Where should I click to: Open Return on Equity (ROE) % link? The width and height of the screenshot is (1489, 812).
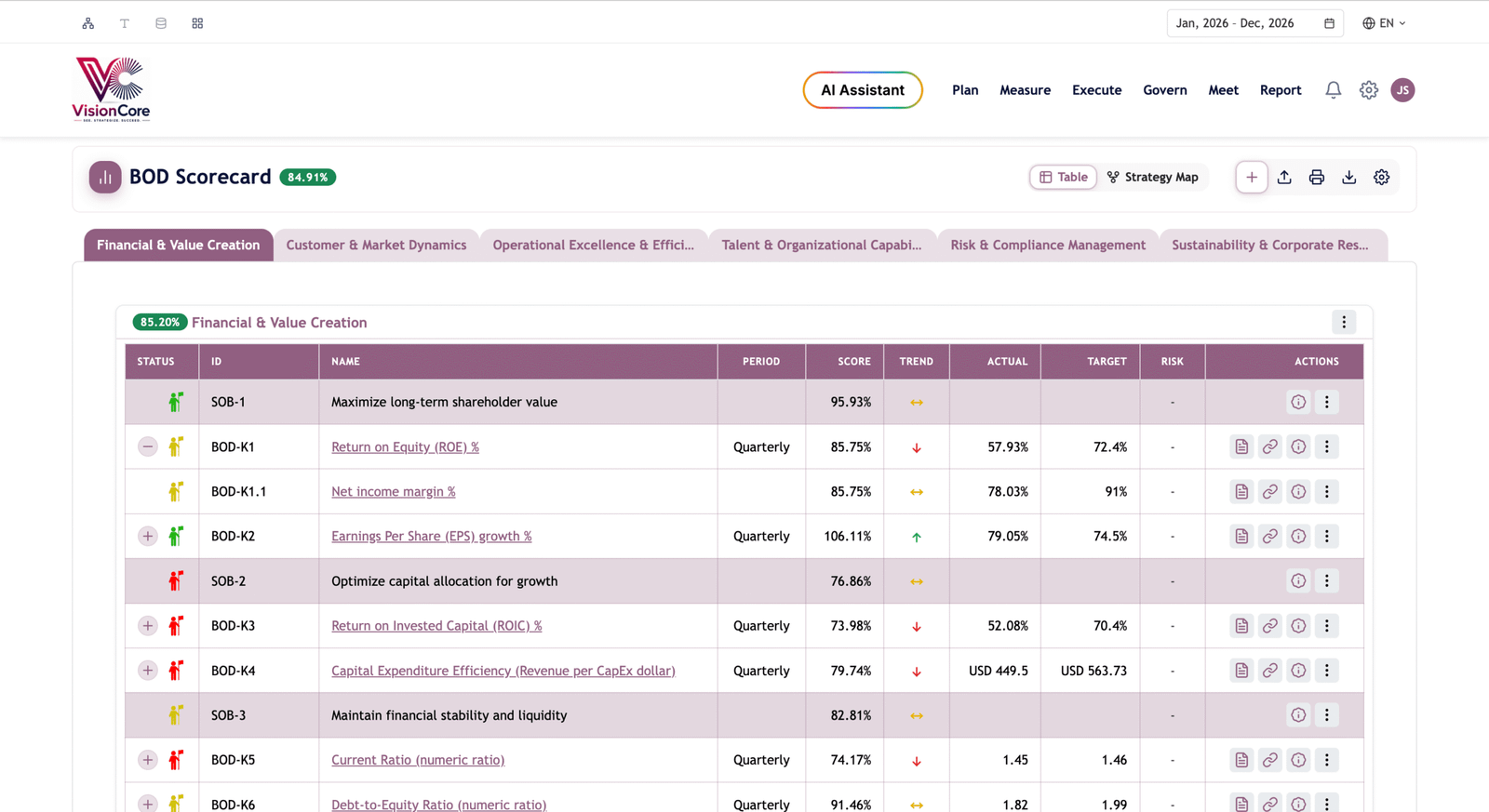pyautogui.click(x=405, y=446)
